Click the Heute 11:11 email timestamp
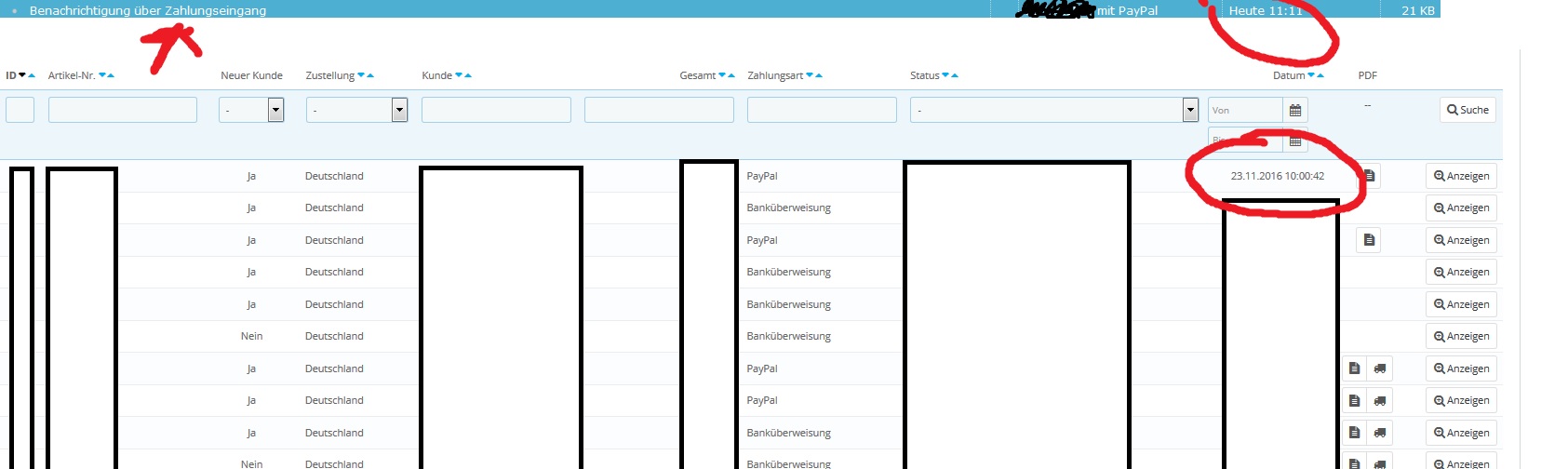The height and width of the screenshot is (469, 1568). [x=1266, y=10]
